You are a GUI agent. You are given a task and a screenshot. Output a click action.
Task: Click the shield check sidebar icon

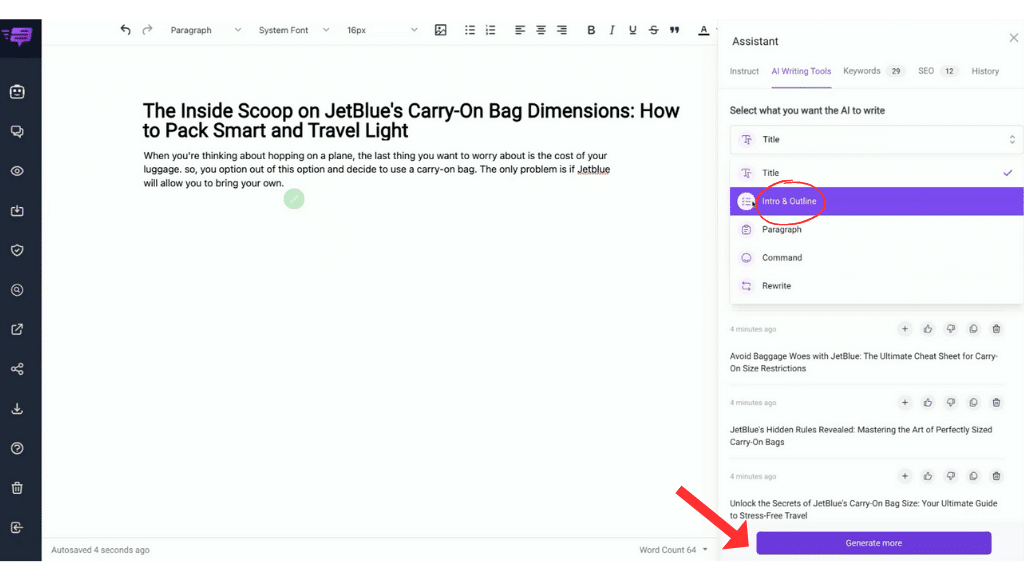click(18, 251)
